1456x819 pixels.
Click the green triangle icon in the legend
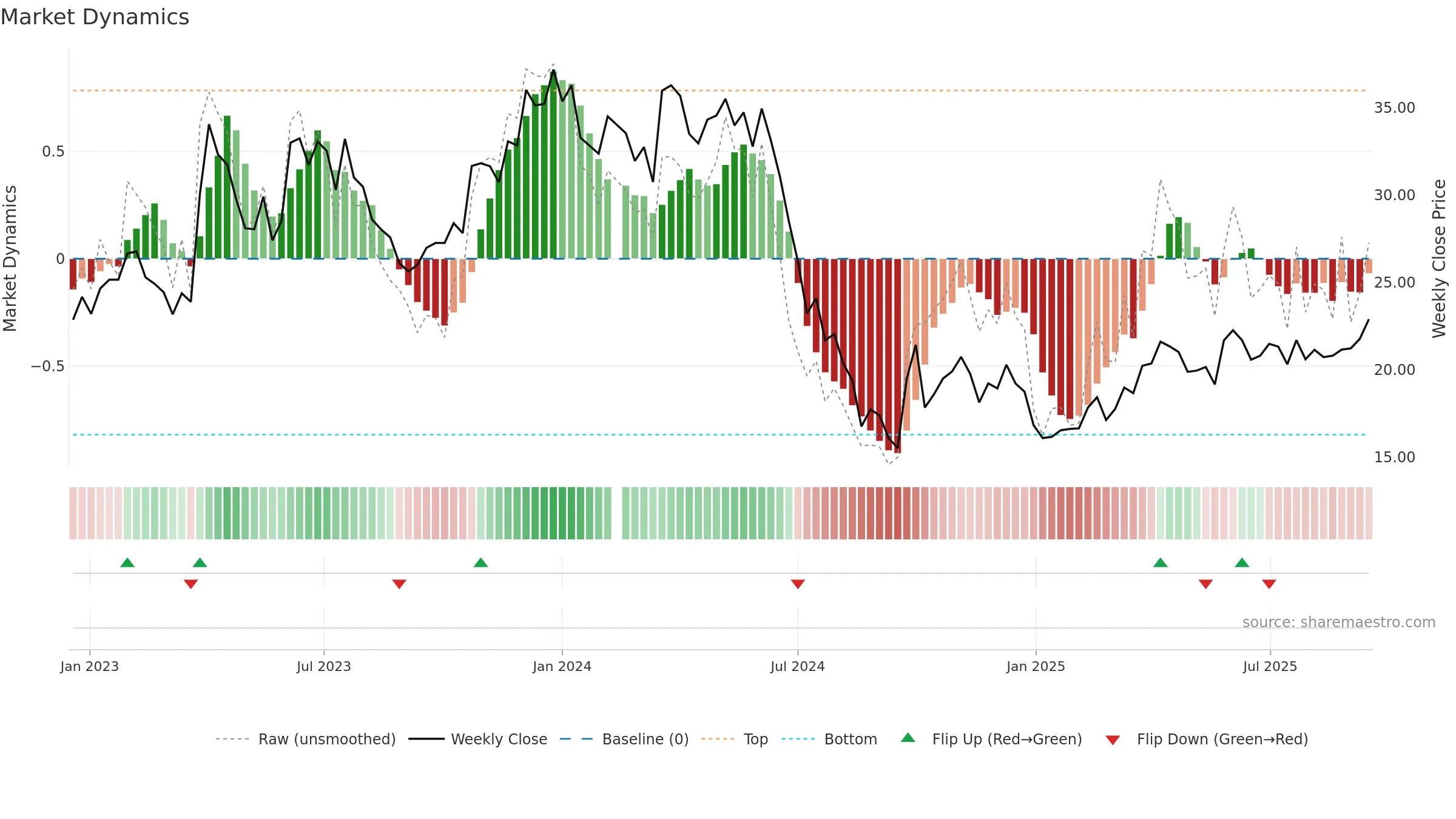coord(908,738)
